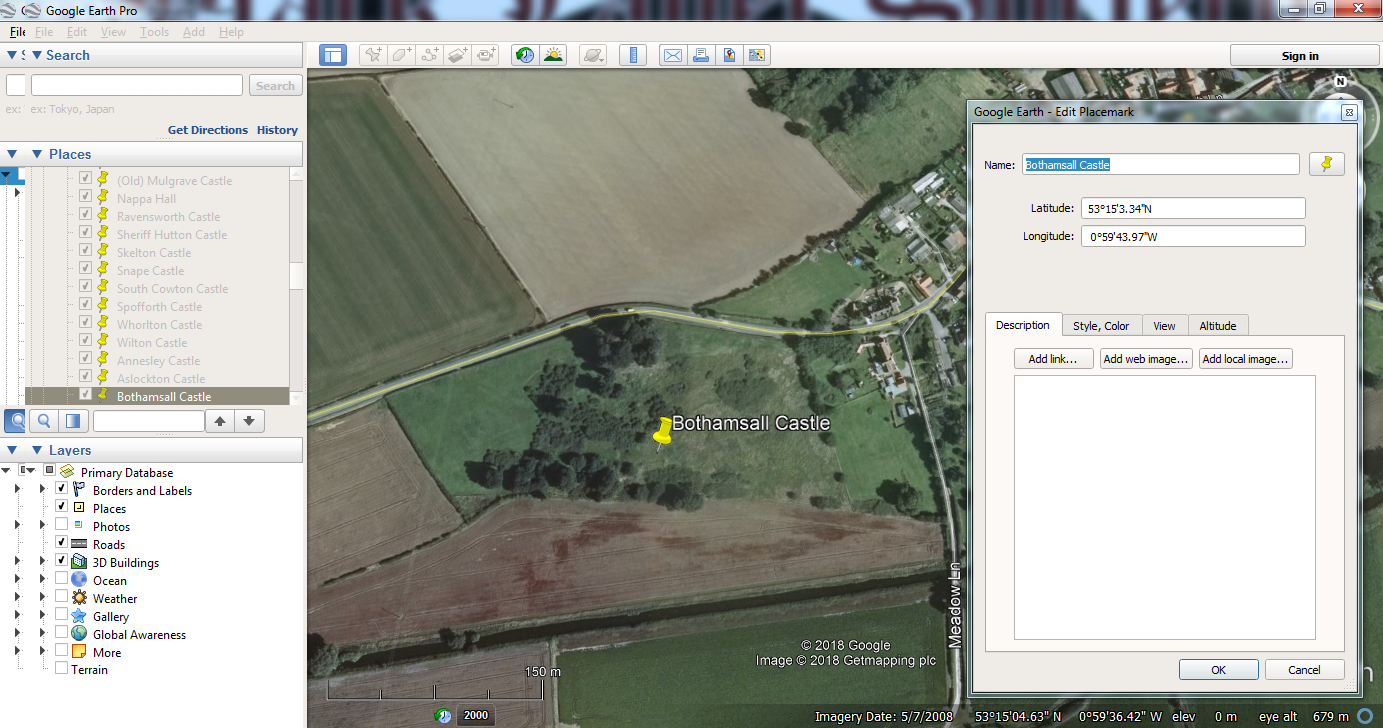Click the Add link... button
Viewport: 1383px width, 728px height.
pyautogui.click(x=1053, y=359)
